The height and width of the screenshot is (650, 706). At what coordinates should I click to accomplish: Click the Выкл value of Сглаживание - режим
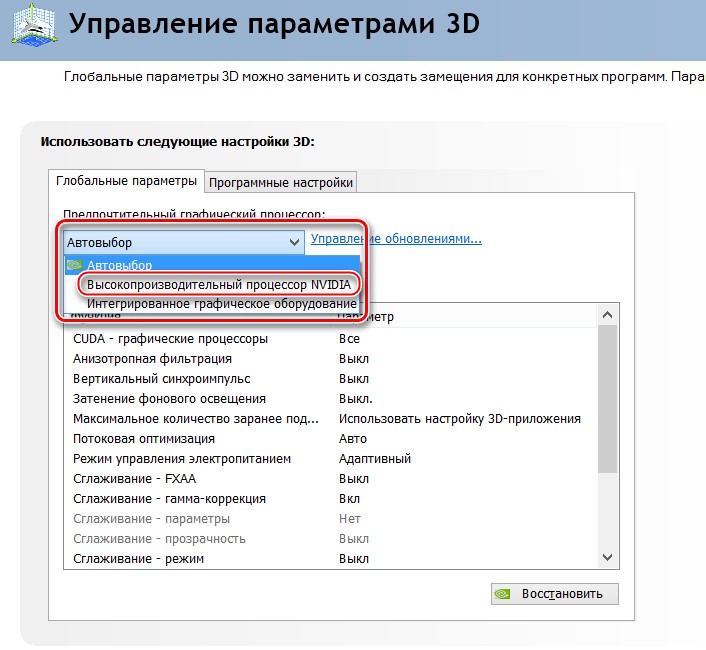354,559
